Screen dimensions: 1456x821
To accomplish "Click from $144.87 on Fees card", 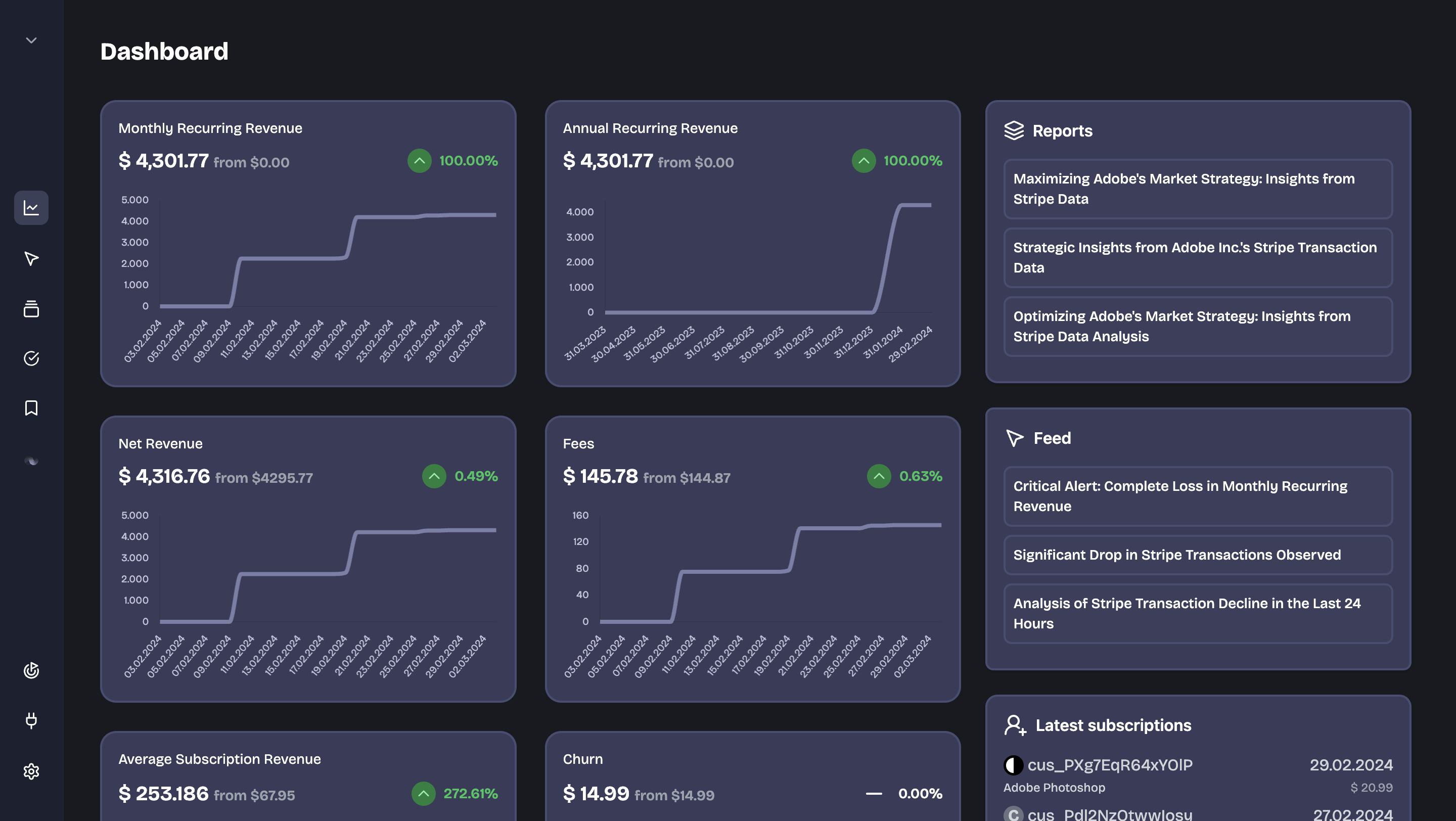I will [687, 478].
